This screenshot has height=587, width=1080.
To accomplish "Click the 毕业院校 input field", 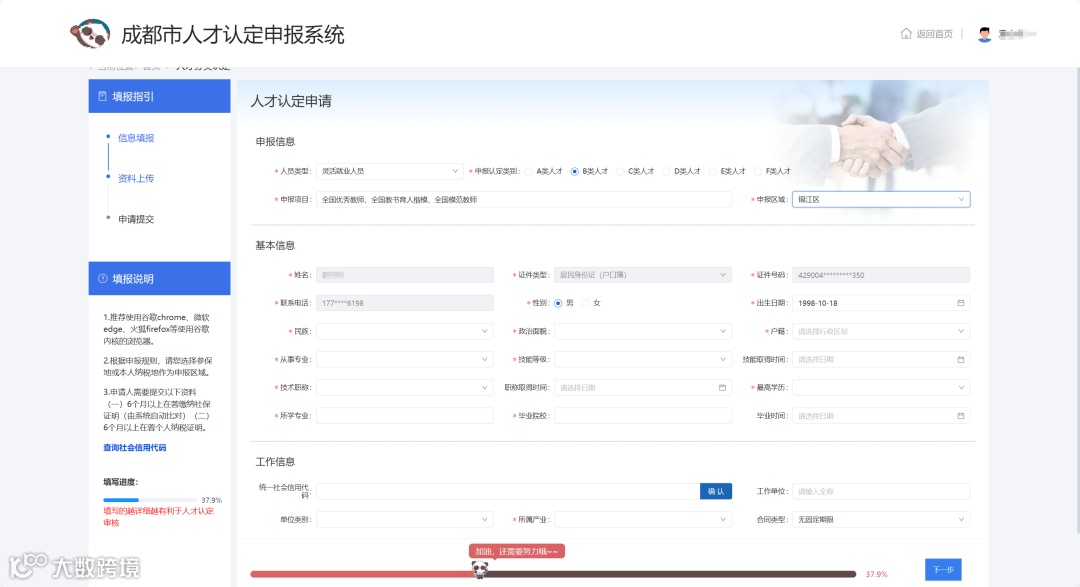I will 643,416.
